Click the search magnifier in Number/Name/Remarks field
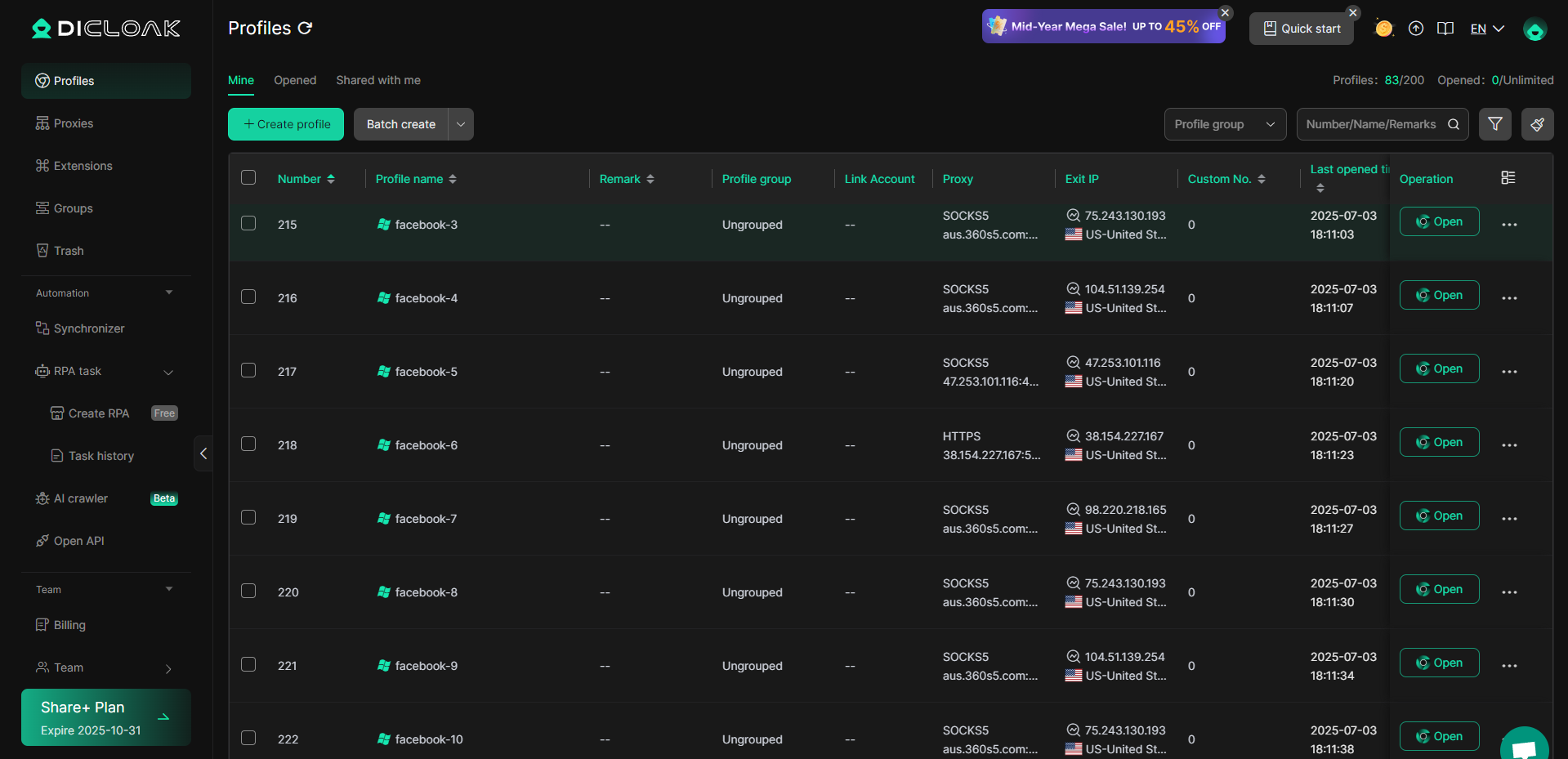 pos(1454,124)
